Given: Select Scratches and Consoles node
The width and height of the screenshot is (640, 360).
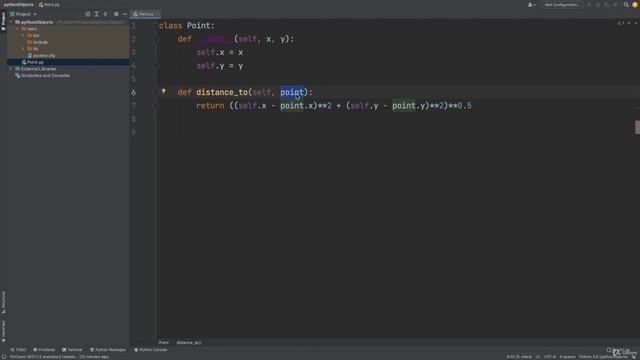Looking at the screenshot, I should [x=42, y=76].
